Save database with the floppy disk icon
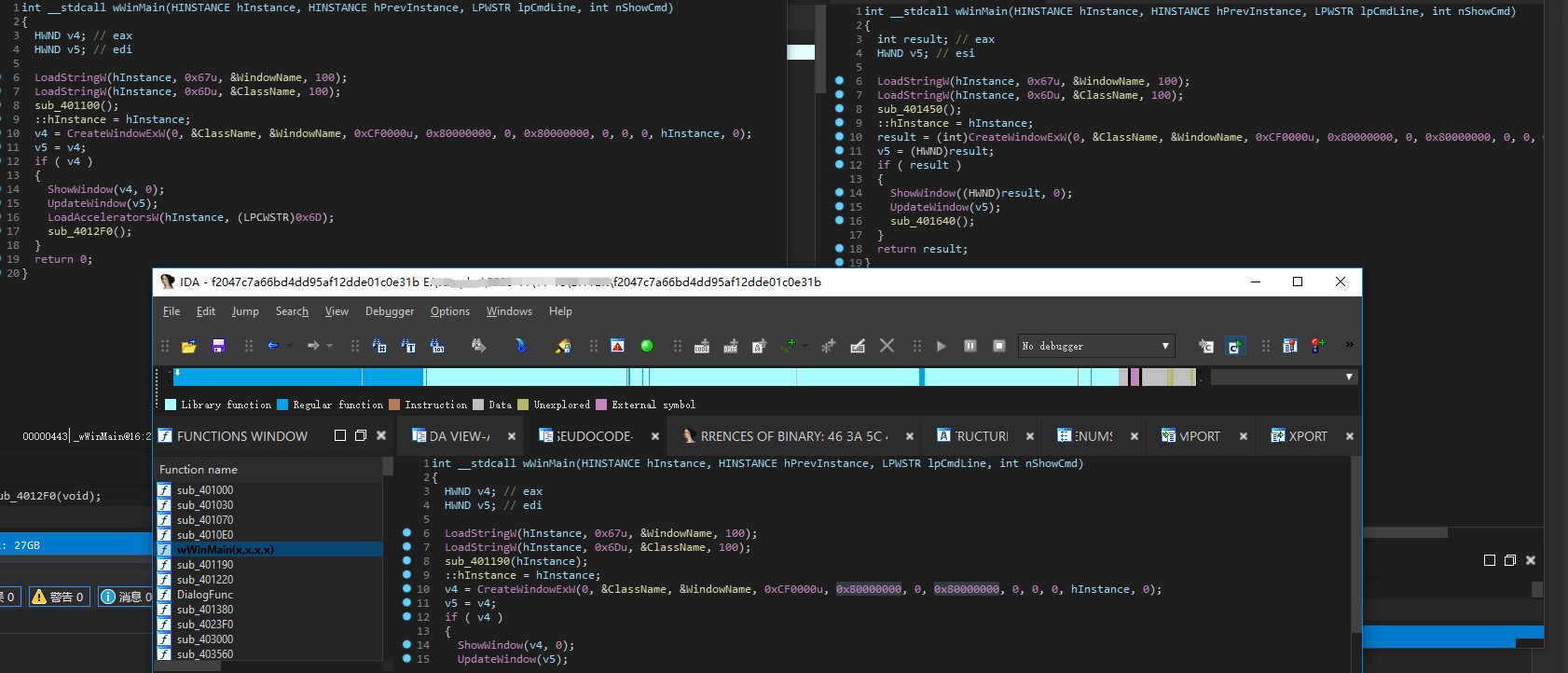The height and width of the screenshot is (673, 1568). (x=218, y=346)
